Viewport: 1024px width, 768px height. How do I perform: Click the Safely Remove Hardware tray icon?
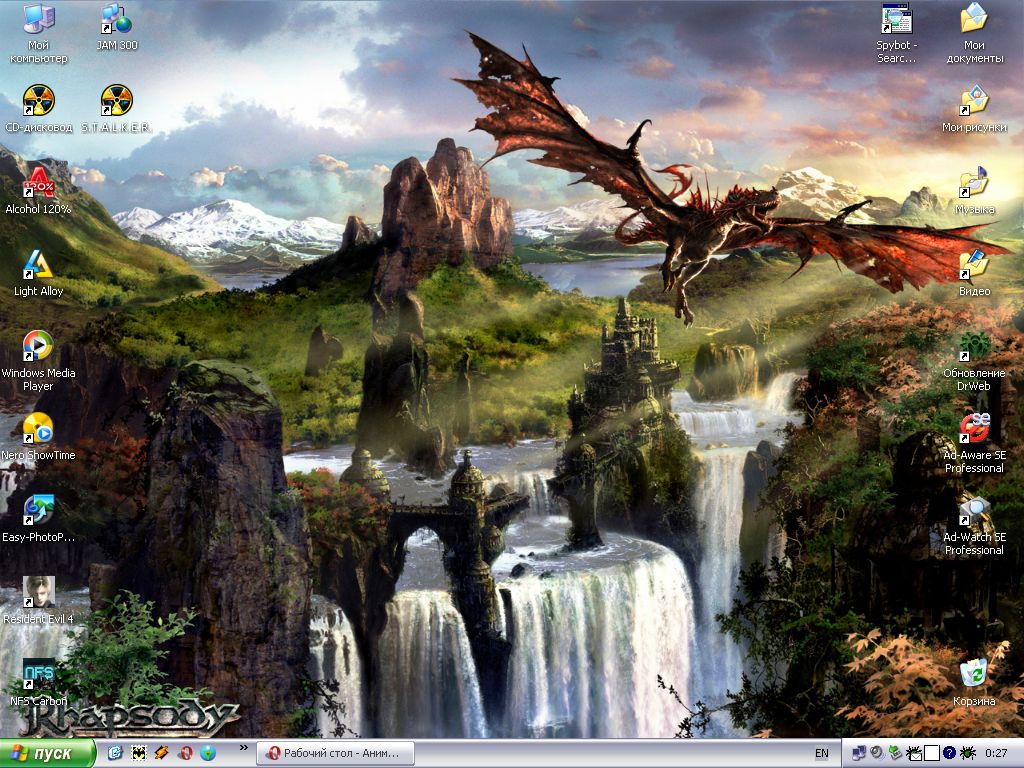pos(895,754)
